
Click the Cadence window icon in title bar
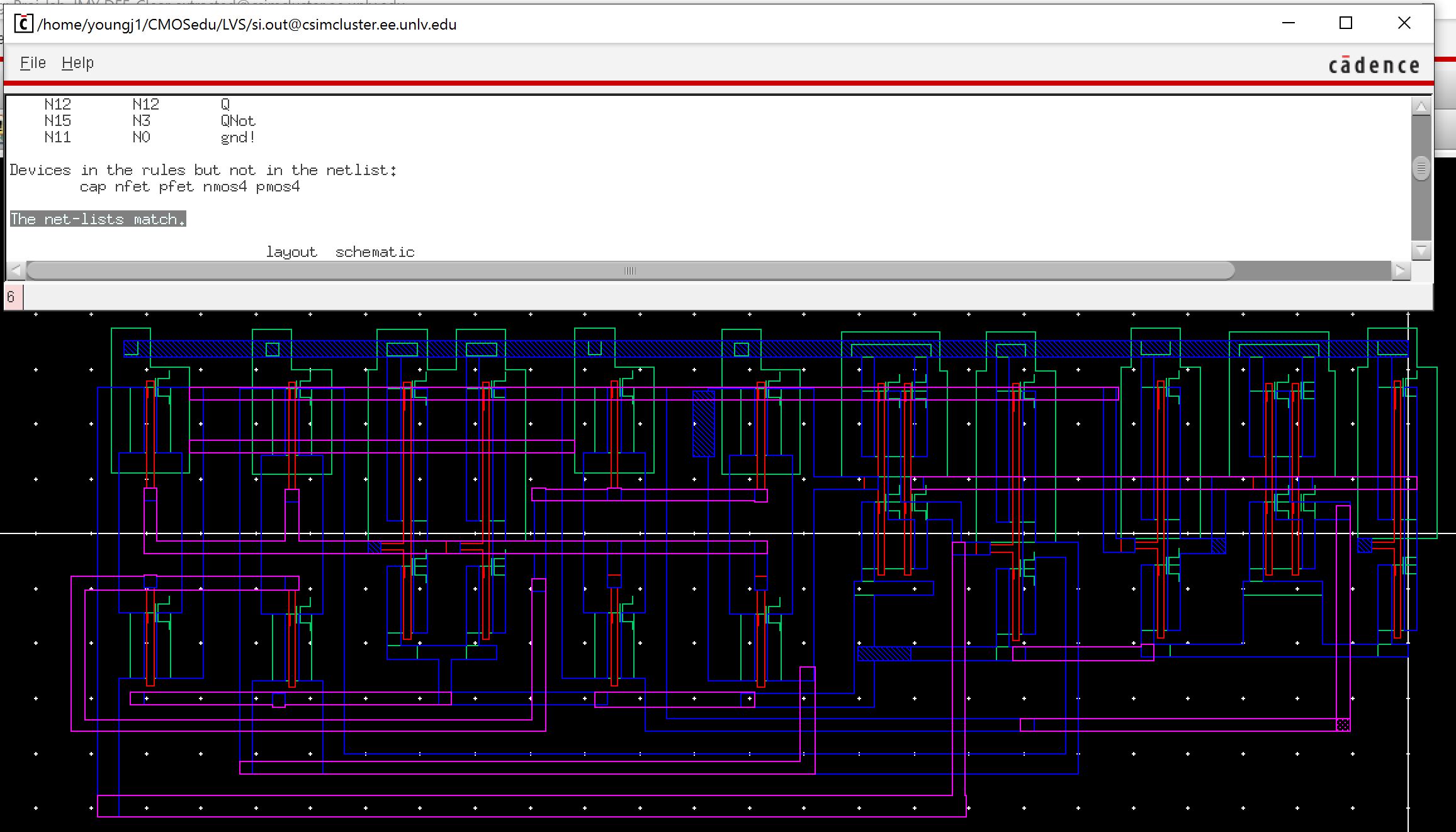tap(23, 24)
